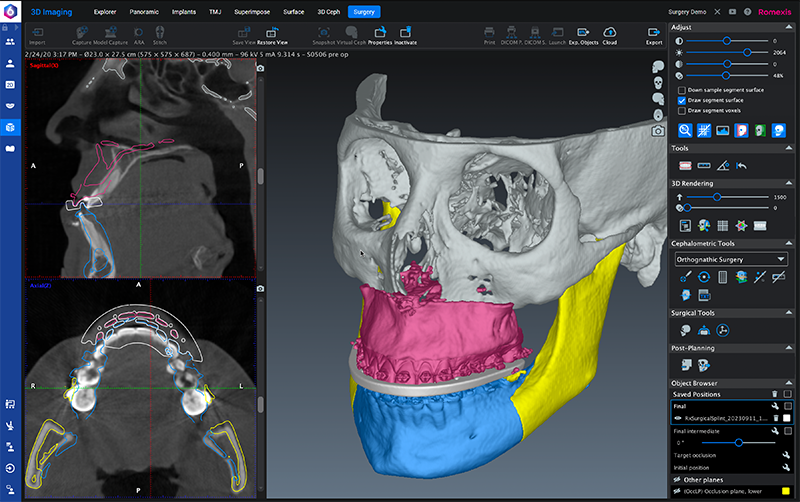The height and width of the screenshot is (502, 800).
Task: Click the colorful skull rendering icon
Action: (x=704, y=225)
